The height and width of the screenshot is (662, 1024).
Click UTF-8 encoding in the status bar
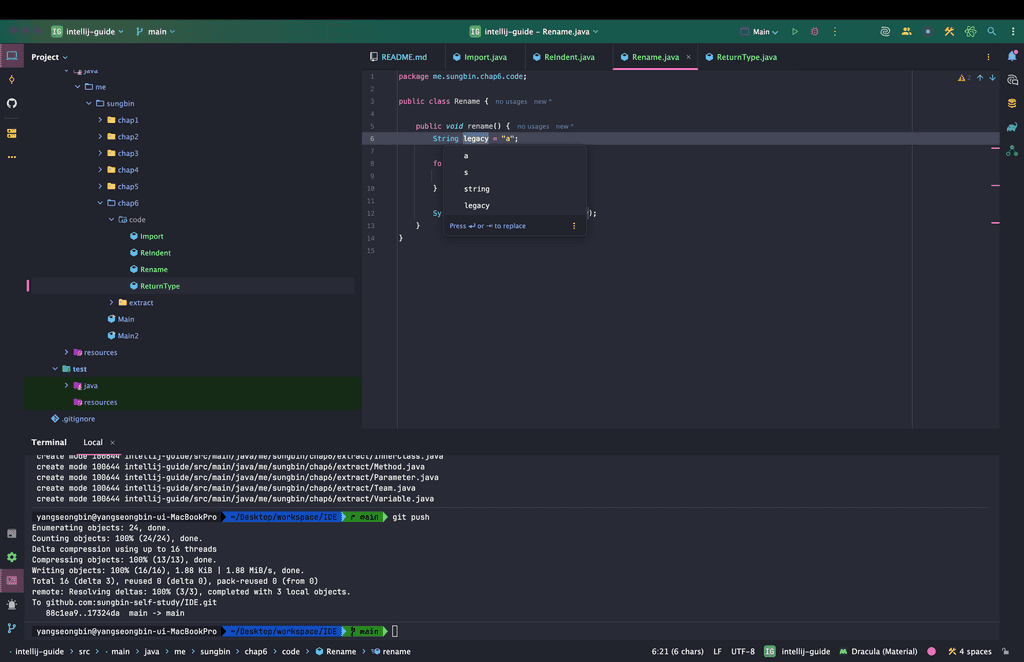(x=743, y=651)
